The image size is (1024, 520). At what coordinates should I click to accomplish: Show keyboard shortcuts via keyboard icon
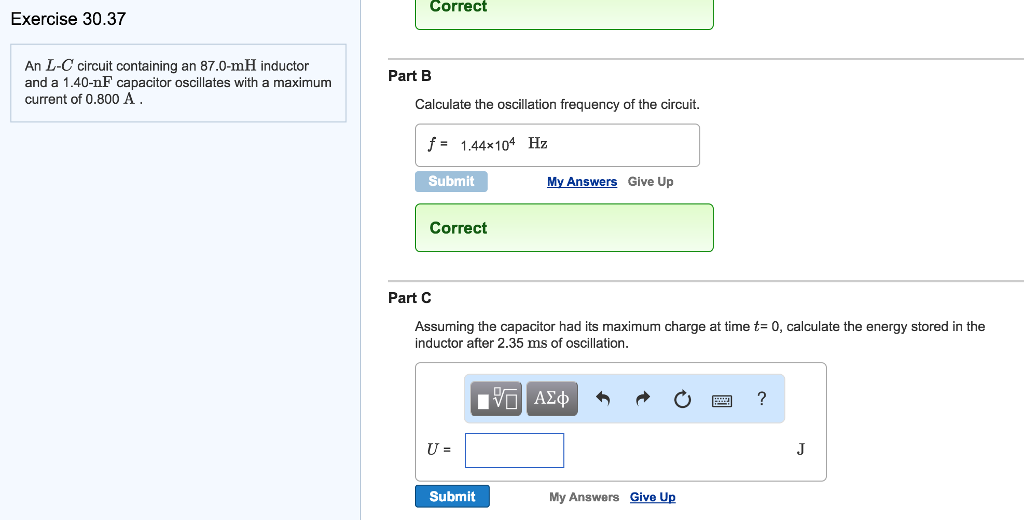tap(722, 401)
